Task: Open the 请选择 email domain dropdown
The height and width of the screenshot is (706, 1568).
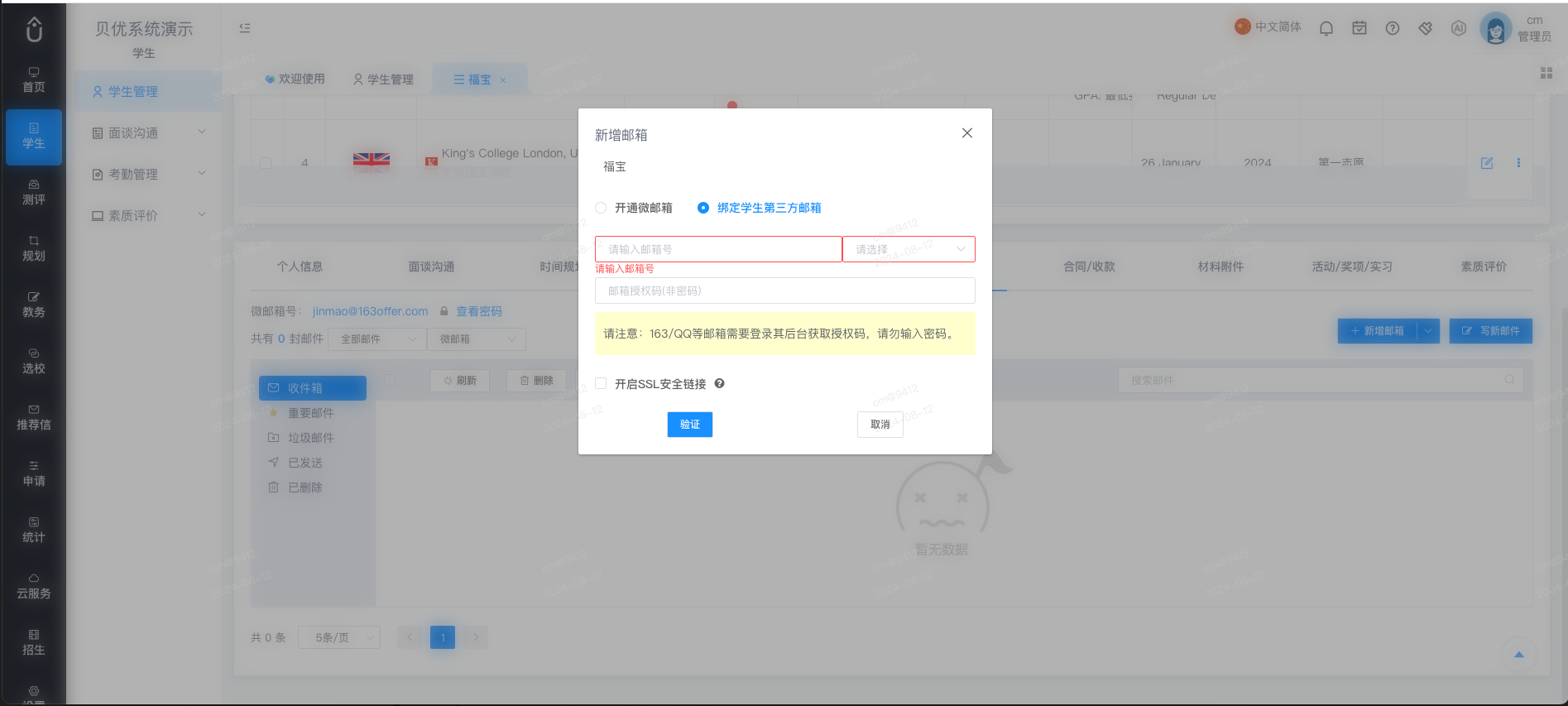Action: coord(909,249)
